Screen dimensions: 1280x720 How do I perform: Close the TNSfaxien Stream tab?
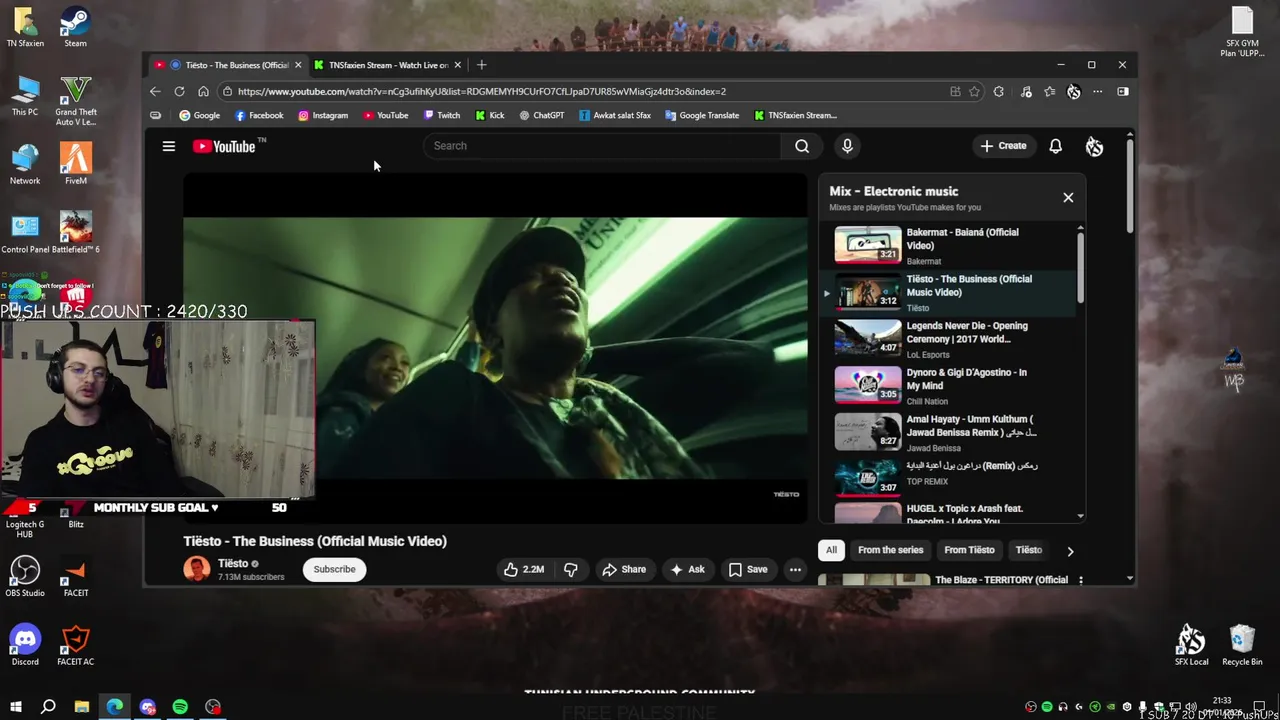coord(458,65)
